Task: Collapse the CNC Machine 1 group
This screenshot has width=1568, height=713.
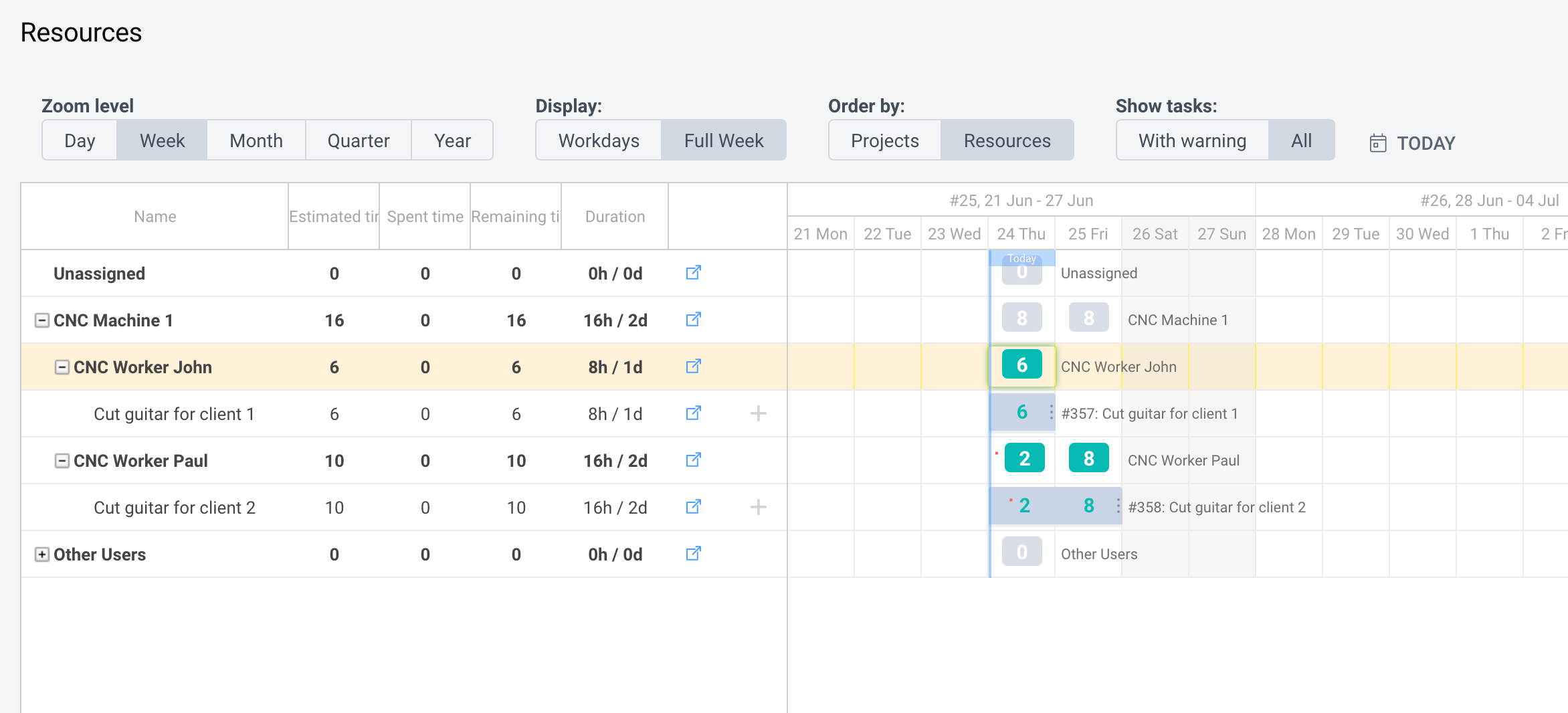Action: coord(41,320)
